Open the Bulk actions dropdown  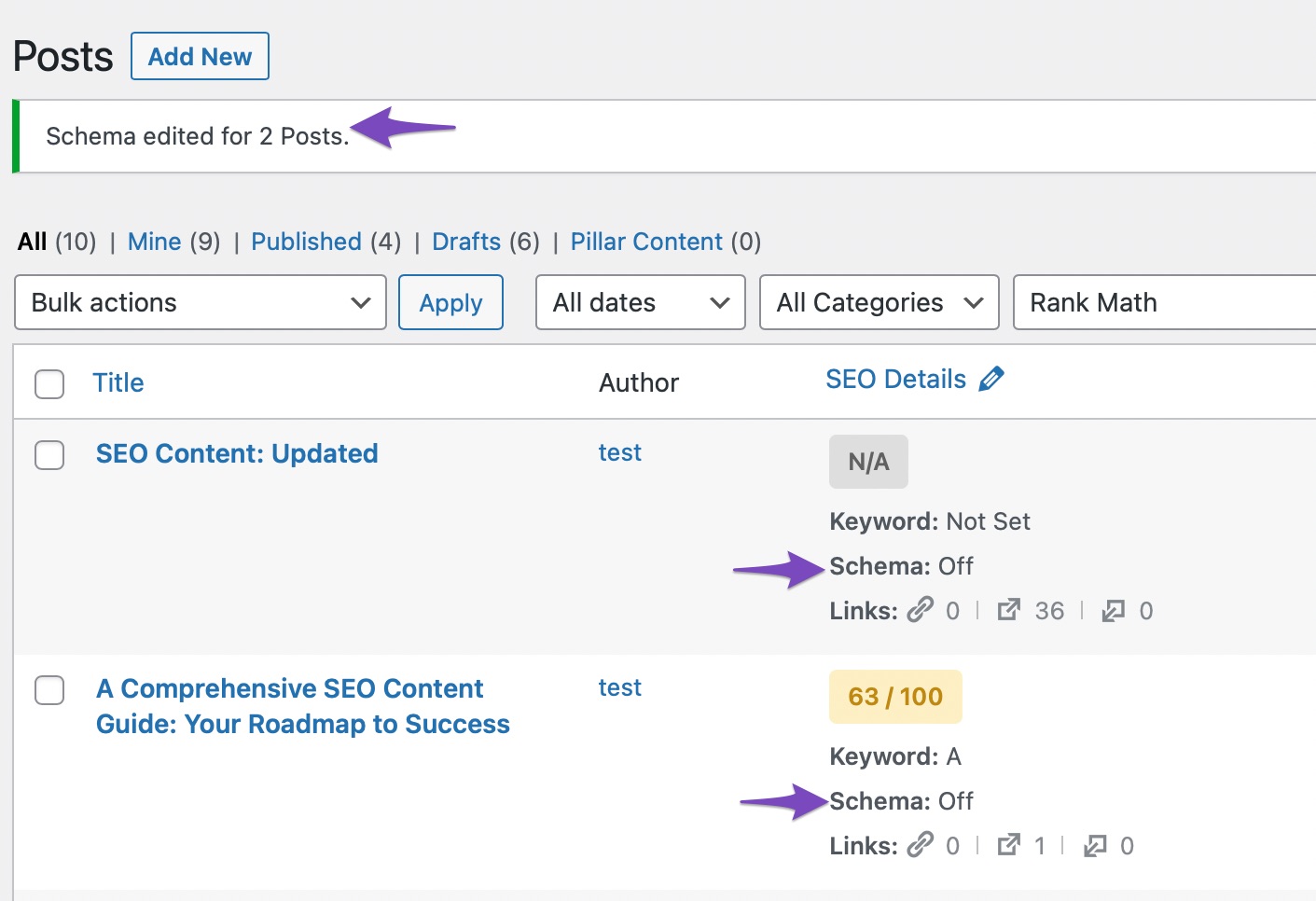point(201,302)
